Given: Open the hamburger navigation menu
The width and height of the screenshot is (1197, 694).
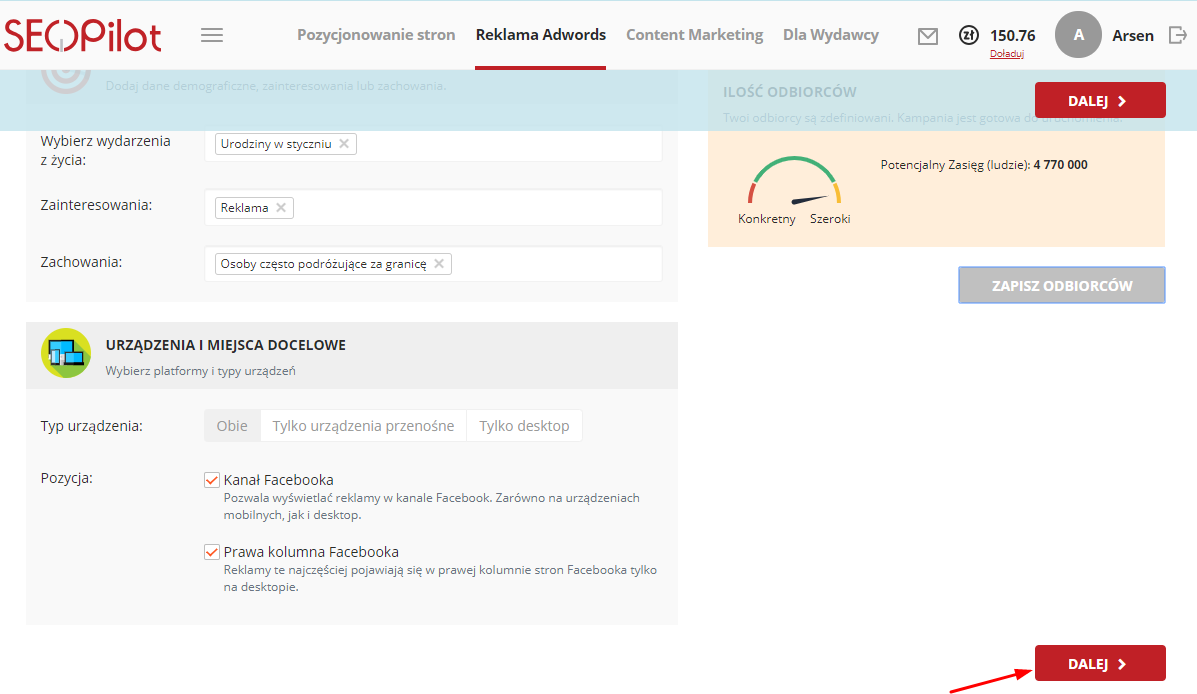Looking at the screenshot, I should pyautogui.click(x=211, y=35).
